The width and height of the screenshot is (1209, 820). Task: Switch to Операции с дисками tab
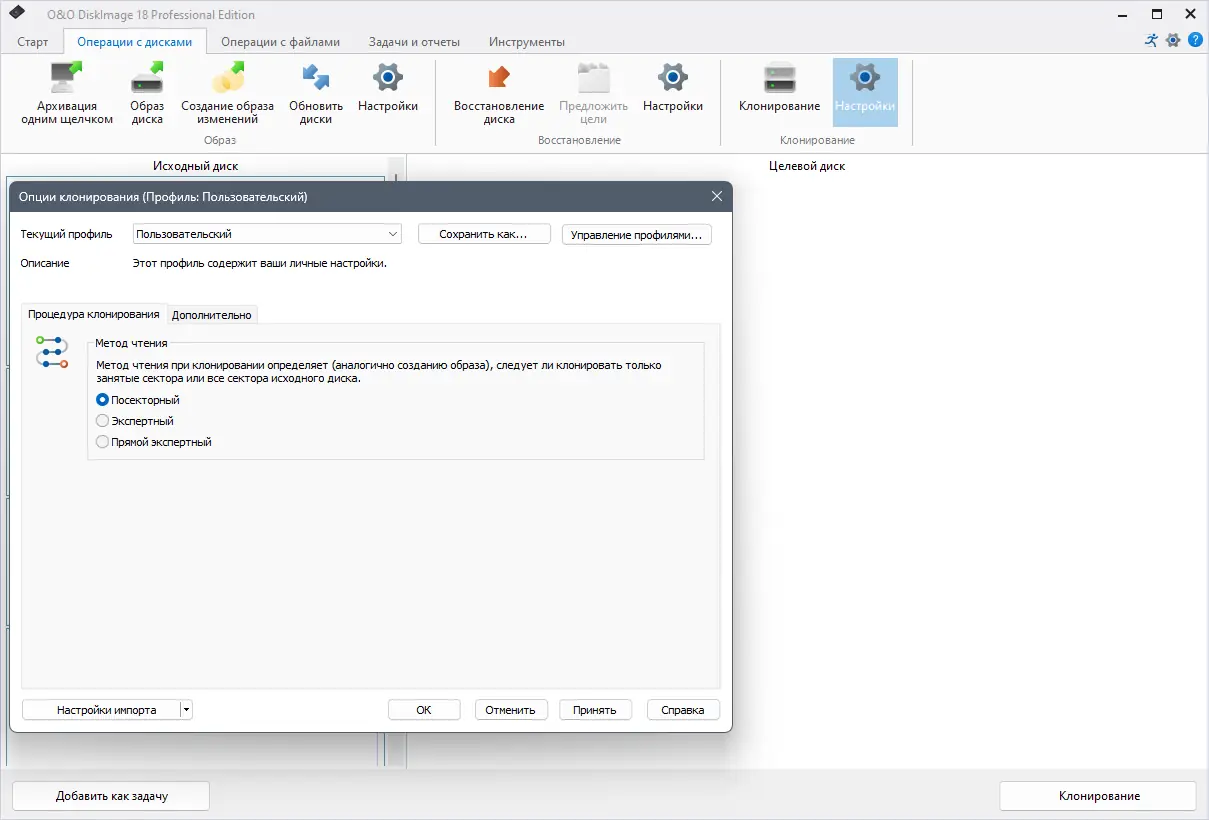click(135, 42)
